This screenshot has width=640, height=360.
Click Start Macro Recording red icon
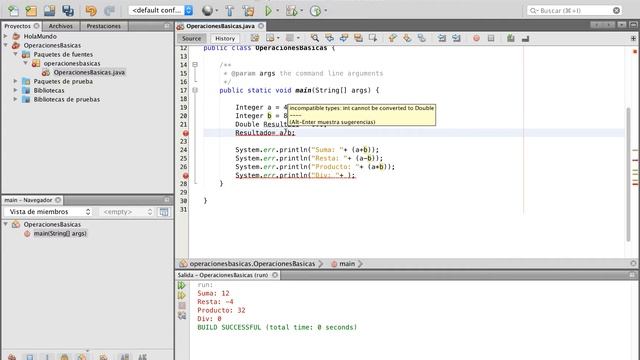click(476, 38)
